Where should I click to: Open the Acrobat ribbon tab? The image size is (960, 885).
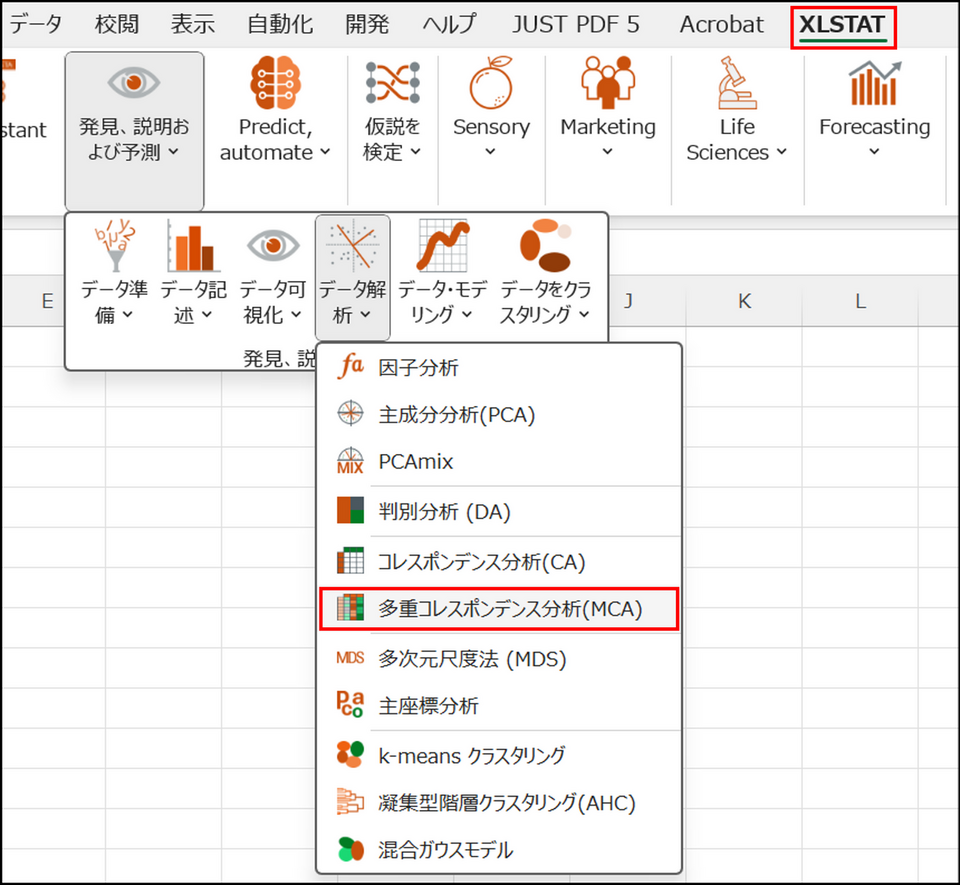[721, 24]
